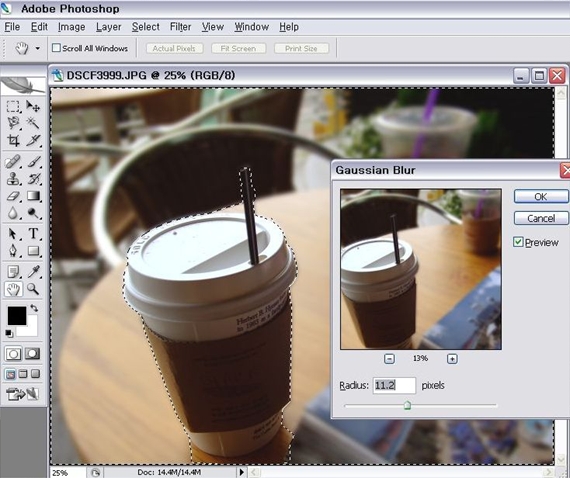Choose Standard Screen mode
Image resolution: width=570 pixels, height=478 pixels.
coord(11,374)
